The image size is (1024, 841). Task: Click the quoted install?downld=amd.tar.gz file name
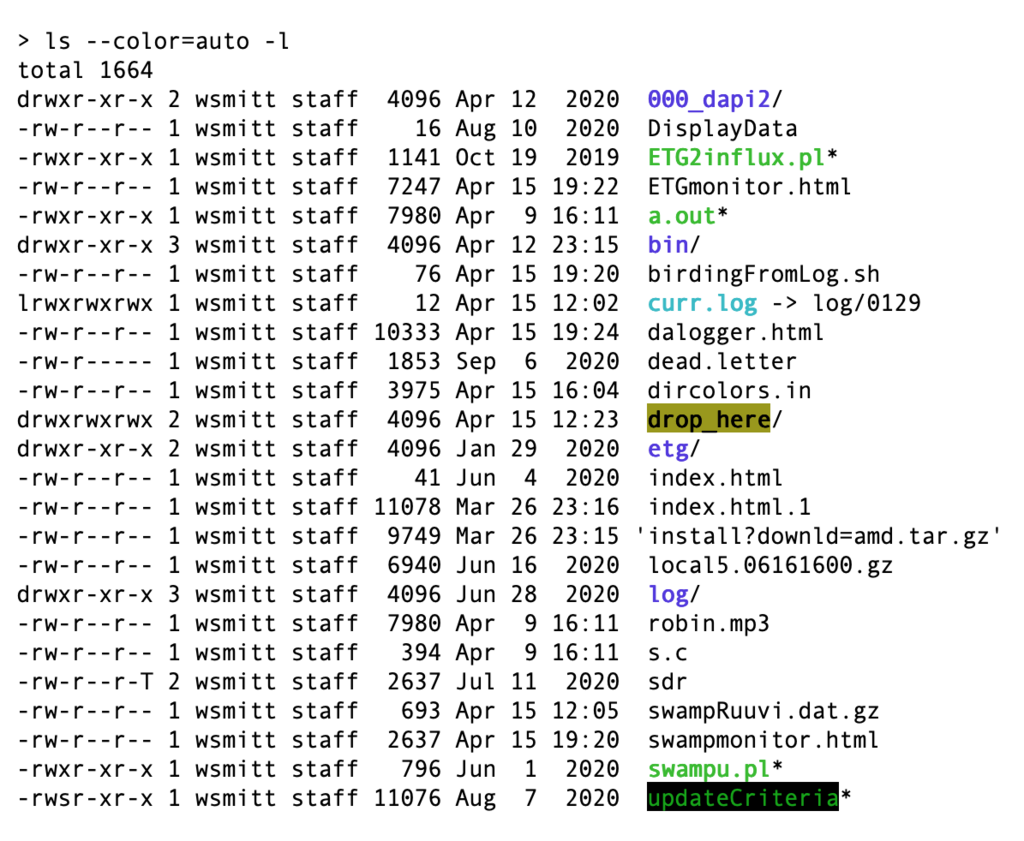point(818,536)
